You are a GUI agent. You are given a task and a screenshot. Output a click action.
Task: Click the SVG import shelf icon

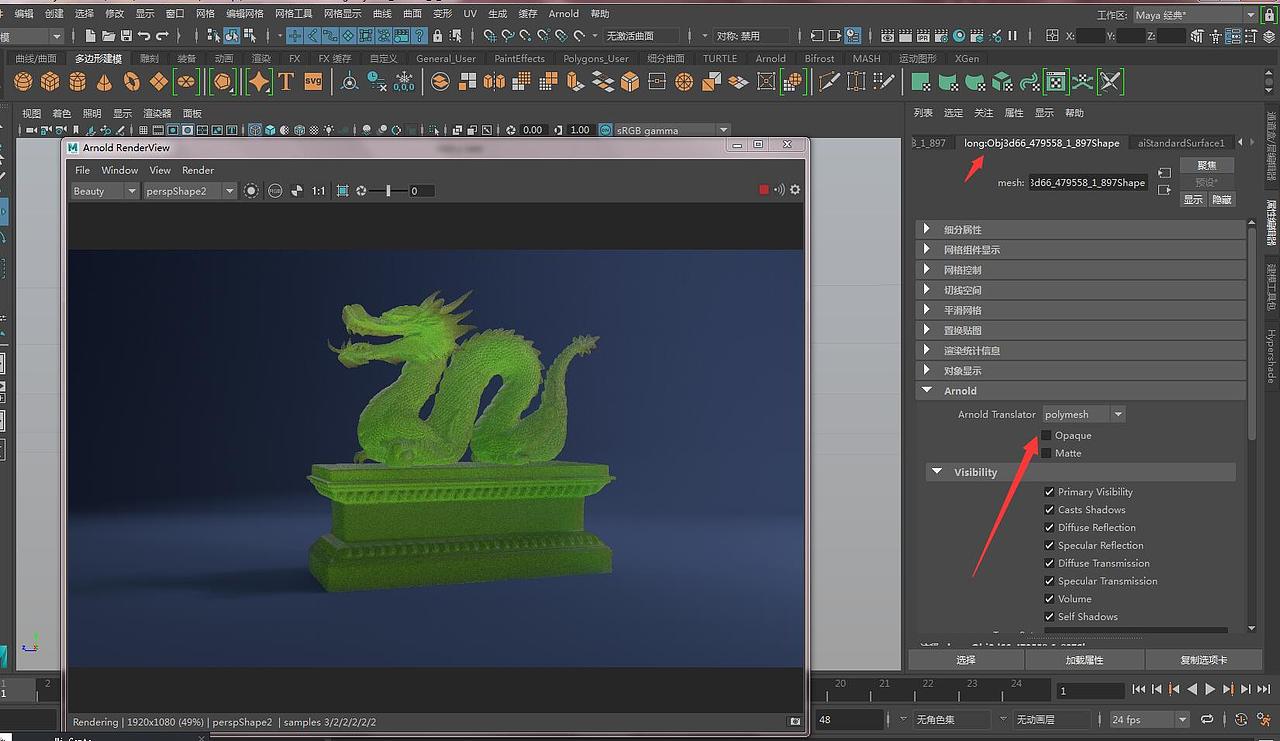(313, 81)
